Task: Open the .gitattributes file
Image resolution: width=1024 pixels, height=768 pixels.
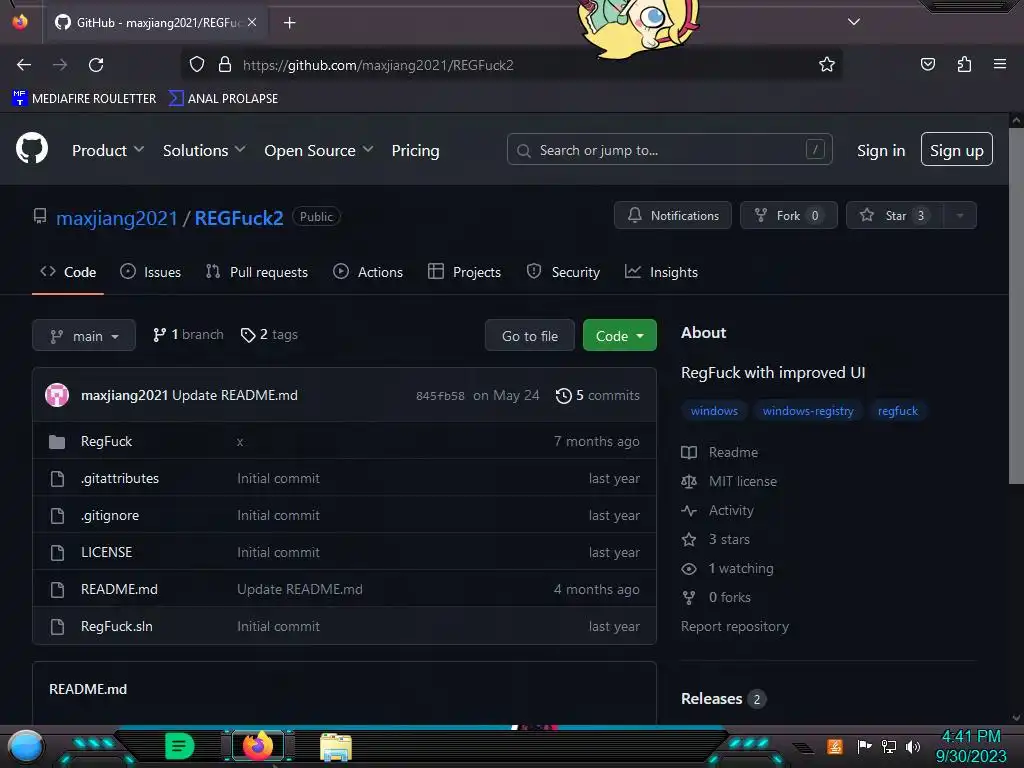Action: tap(120, 478)
